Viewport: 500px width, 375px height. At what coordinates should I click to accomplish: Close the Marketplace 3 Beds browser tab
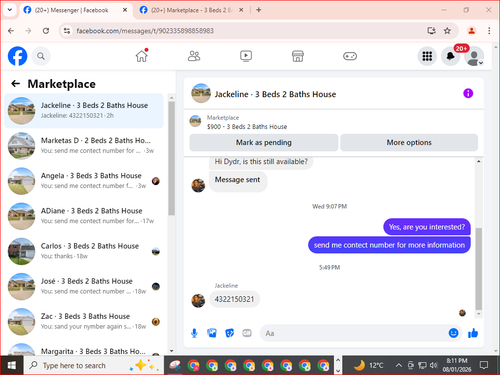[x=241, y=10]
